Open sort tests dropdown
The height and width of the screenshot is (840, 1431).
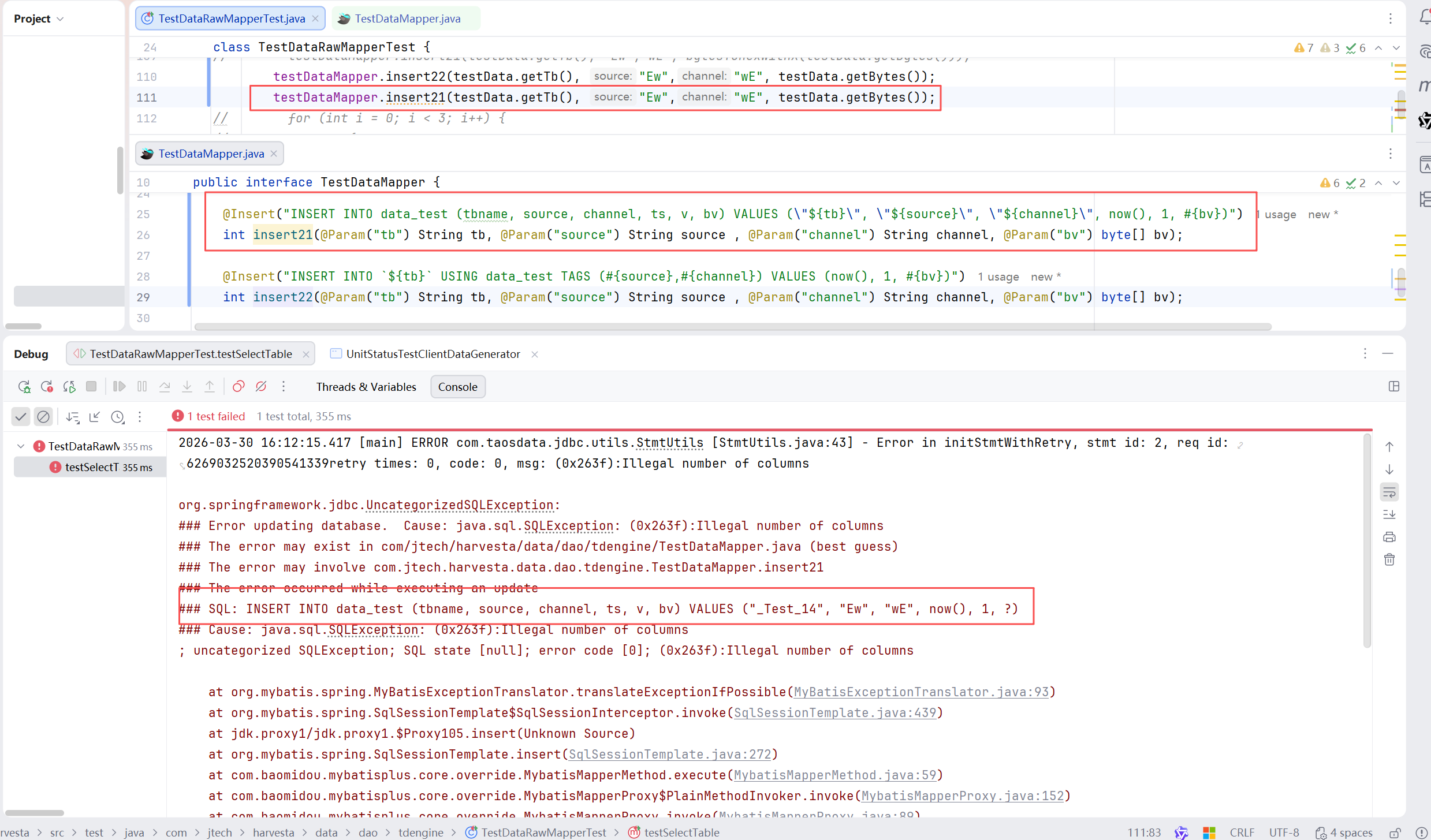click(x=73, y=417)
